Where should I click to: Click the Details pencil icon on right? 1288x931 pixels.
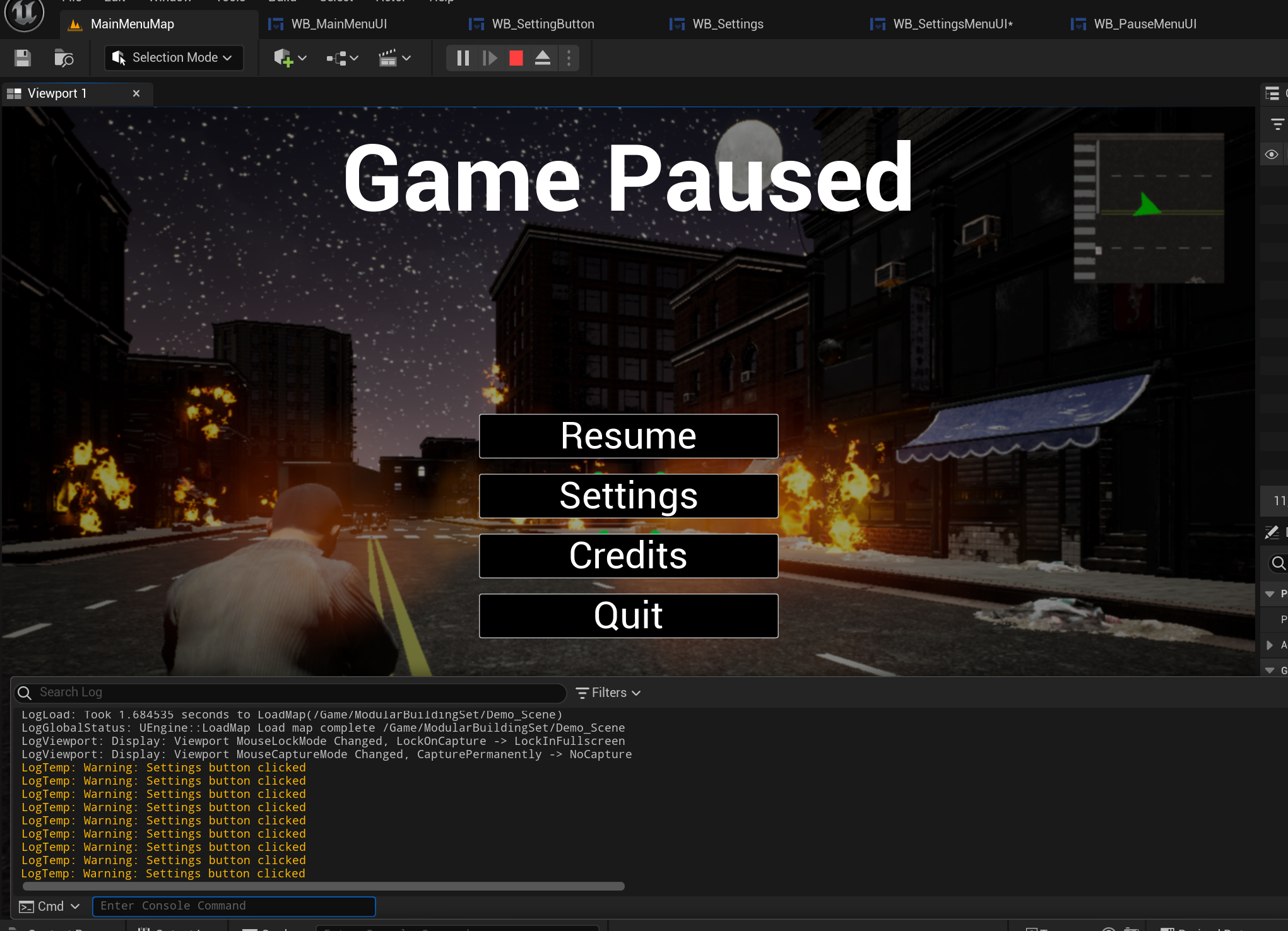tap(1272, 532)
